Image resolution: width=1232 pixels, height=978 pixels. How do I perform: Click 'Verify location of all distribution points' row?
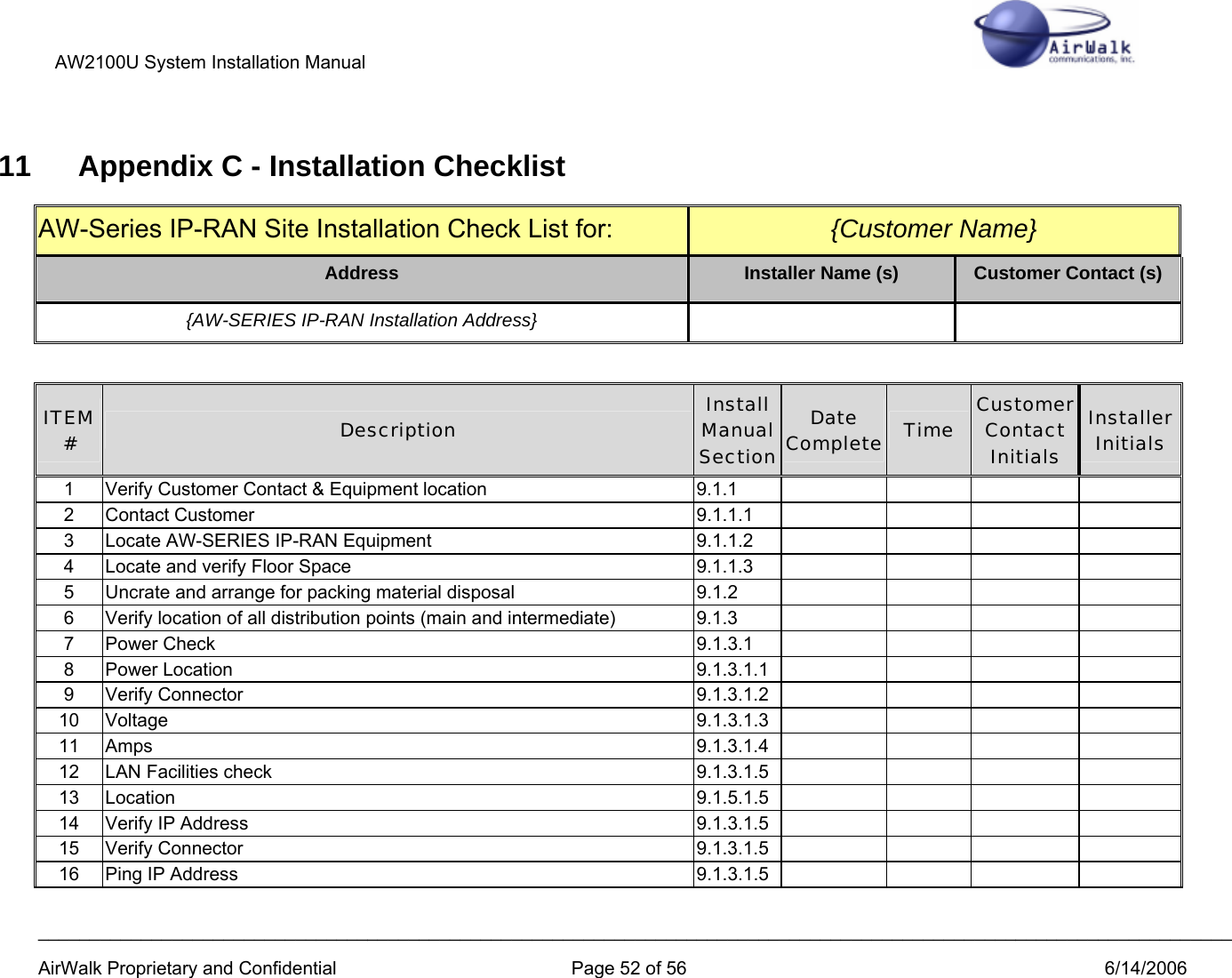[x=608, y=619]
